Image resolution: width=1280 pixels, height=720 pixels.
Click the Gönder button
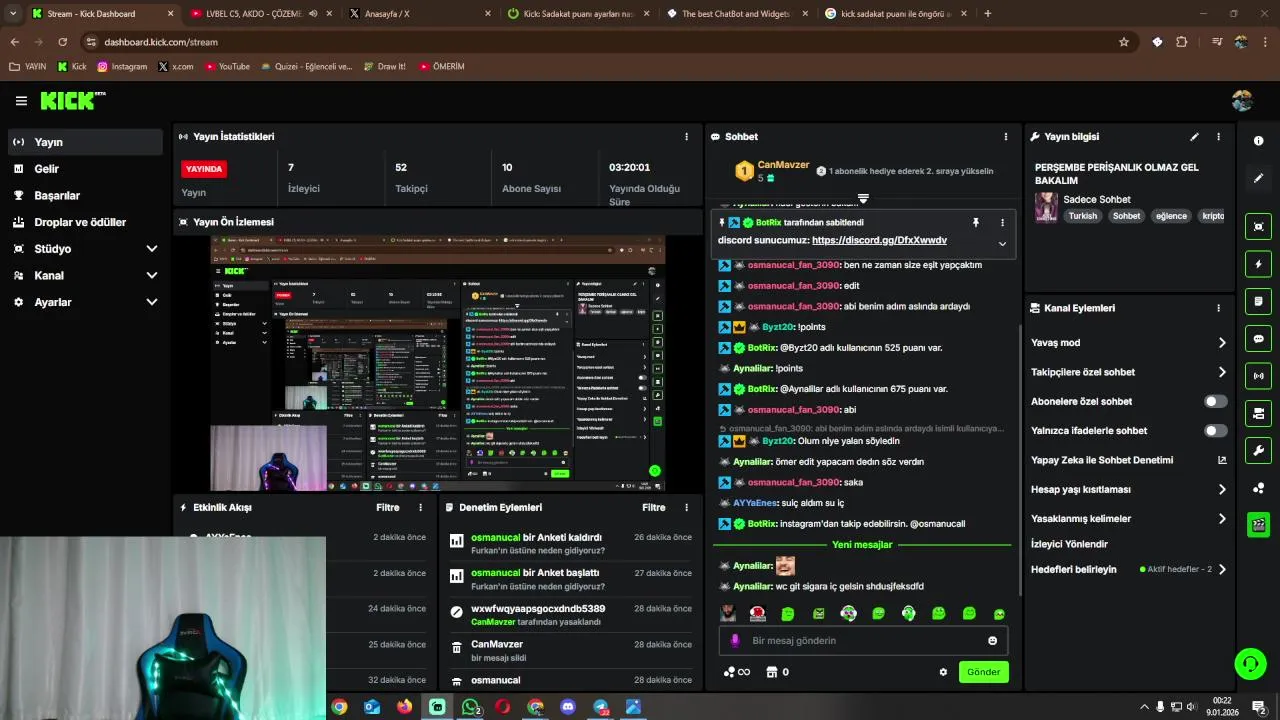(x=983, y=672)
